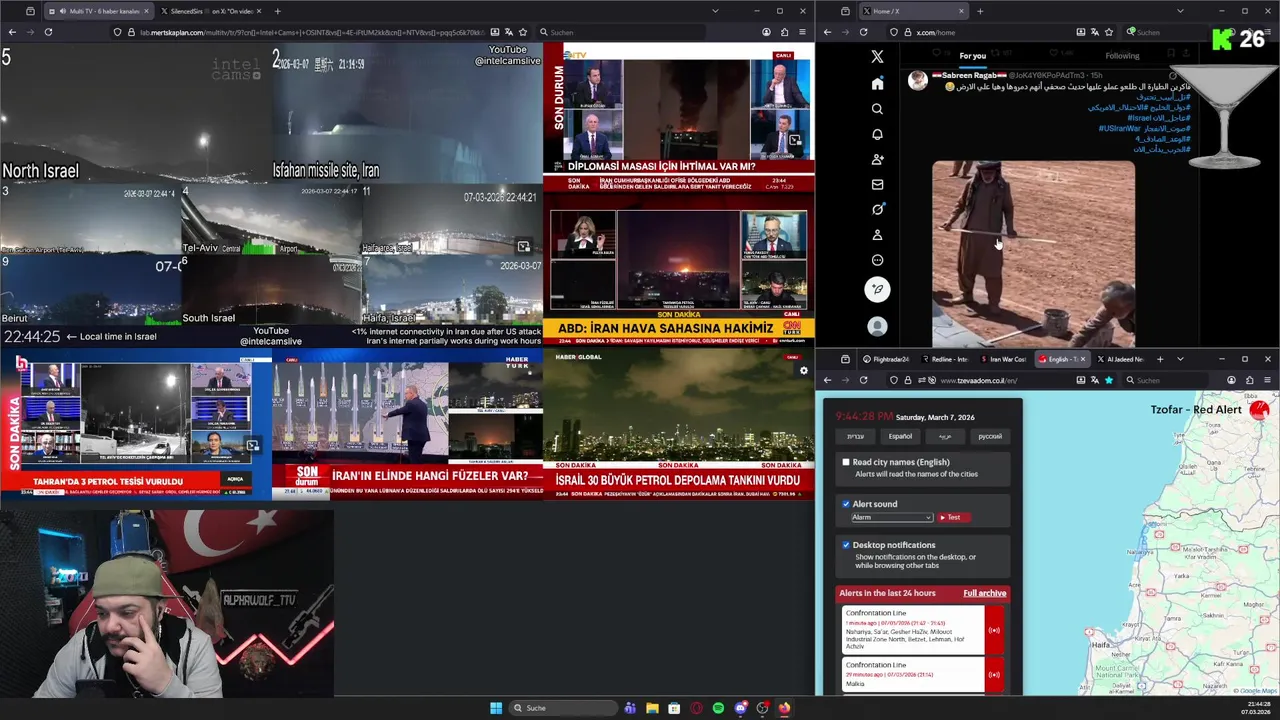Viewport: 1280px width, 720px height.
Task: Click translate icon in x.com address bar
Action: (x=1095, y=32)
